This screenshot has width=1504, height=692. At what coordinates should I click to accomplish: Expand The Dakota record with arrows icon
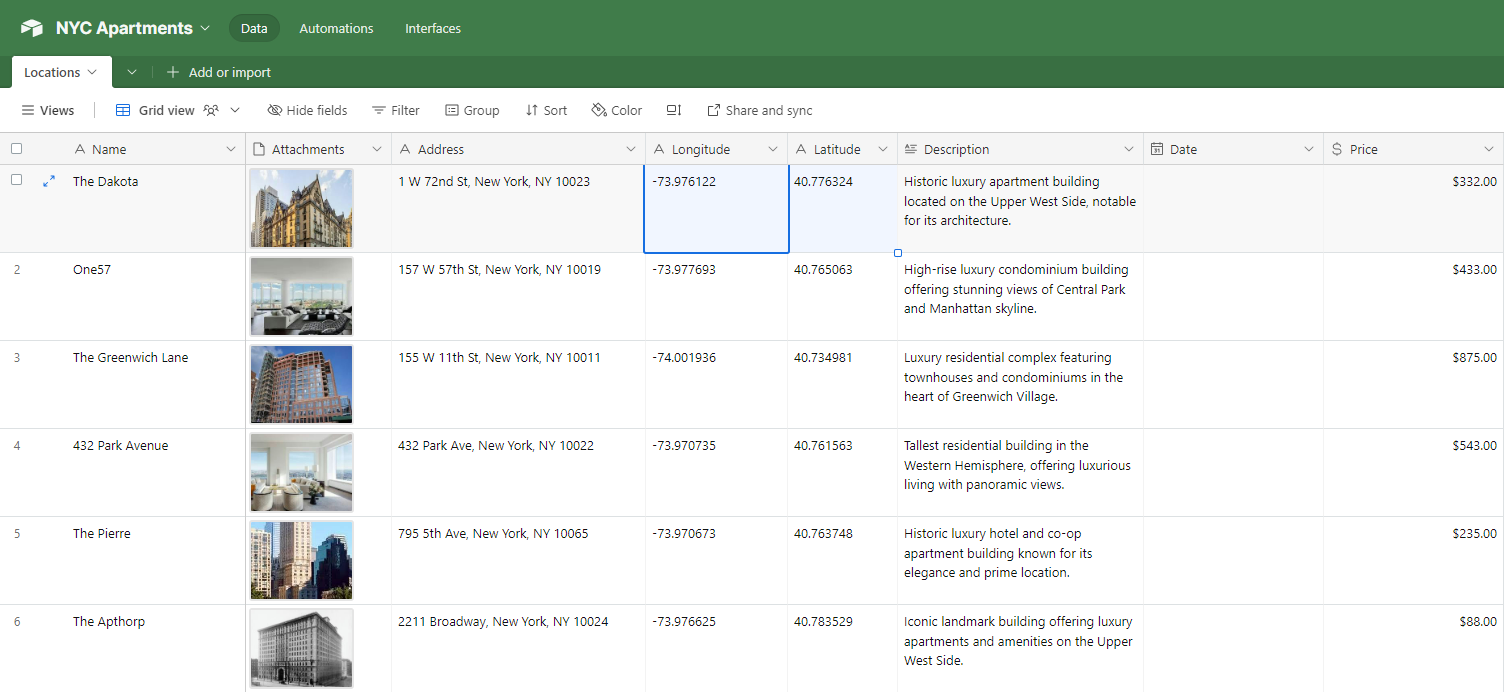(49, 182)
